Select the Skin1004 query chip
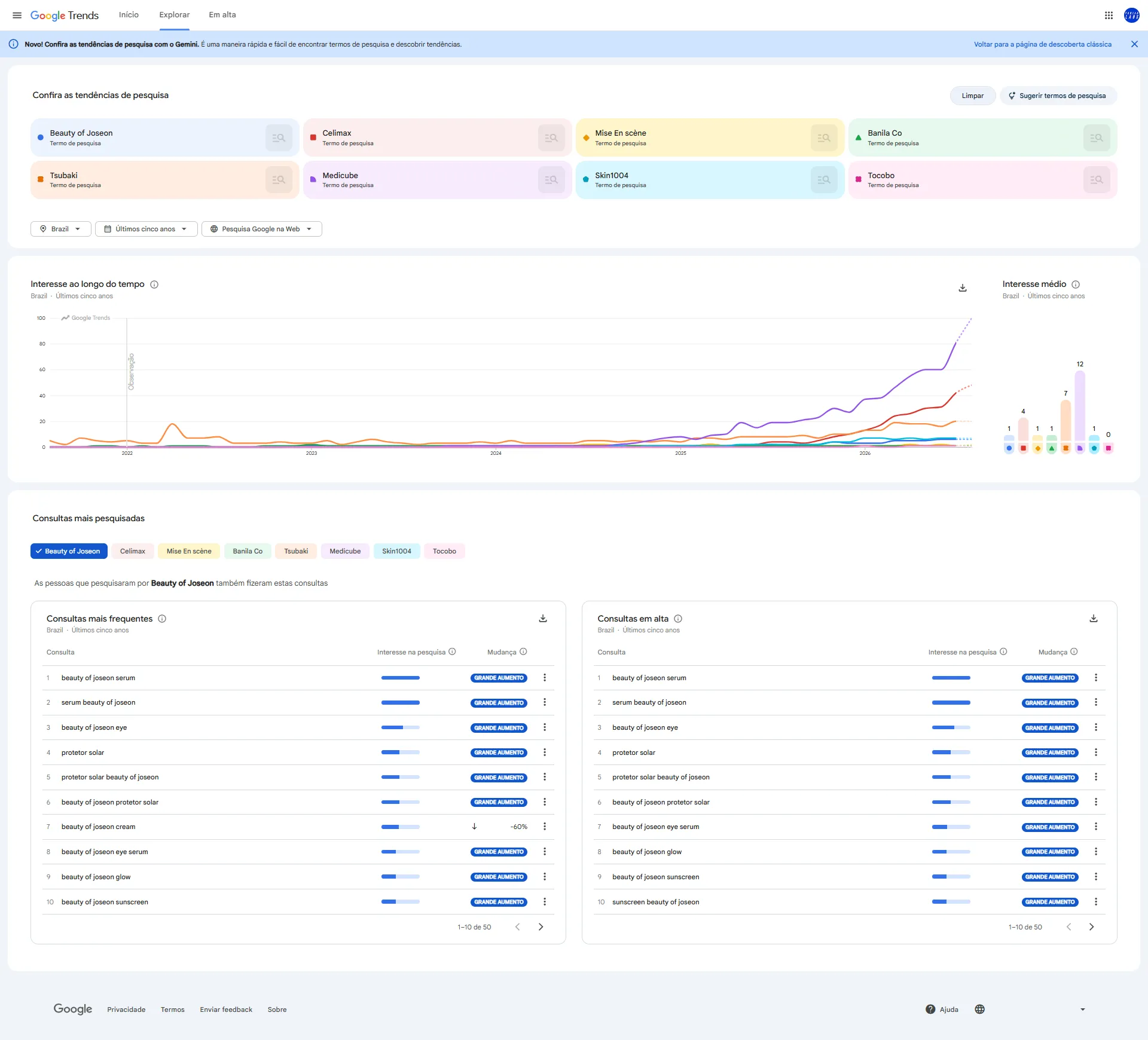Screen dimensions: 1148x1040 (x=396, y=551)
